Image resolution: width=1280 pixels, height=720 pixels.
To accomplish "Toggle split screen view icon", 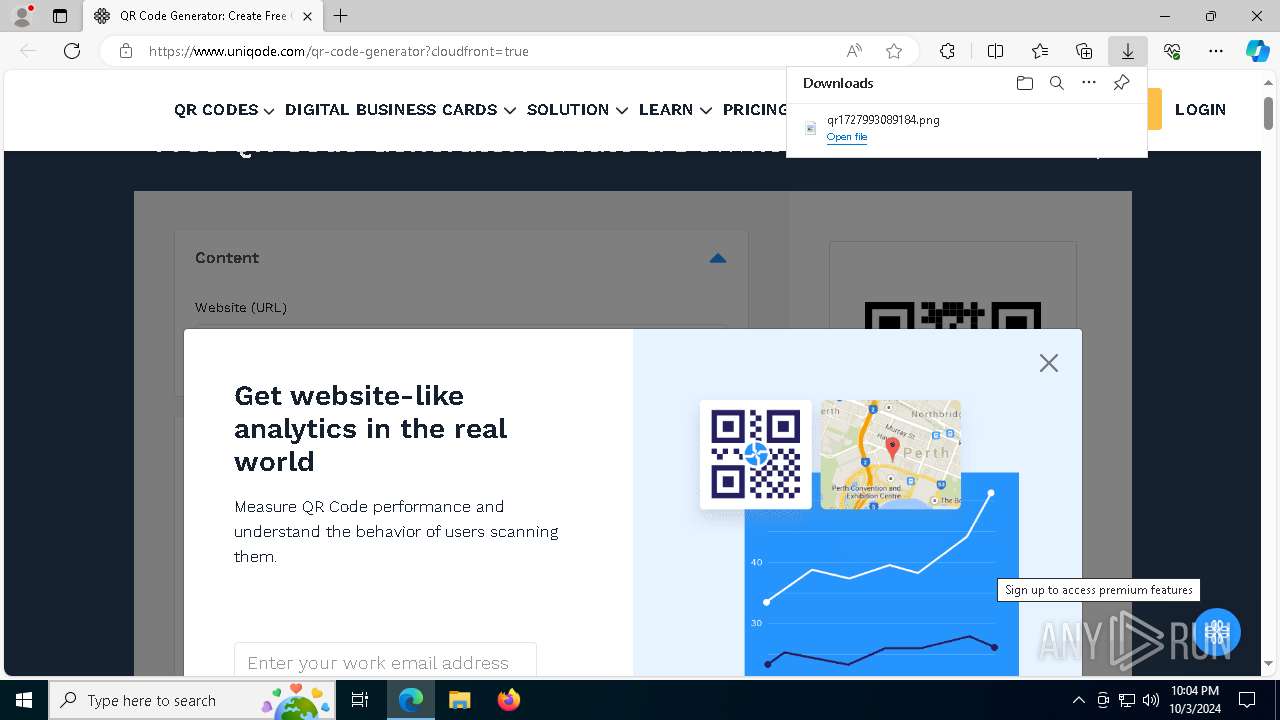I will pos(996,51).
